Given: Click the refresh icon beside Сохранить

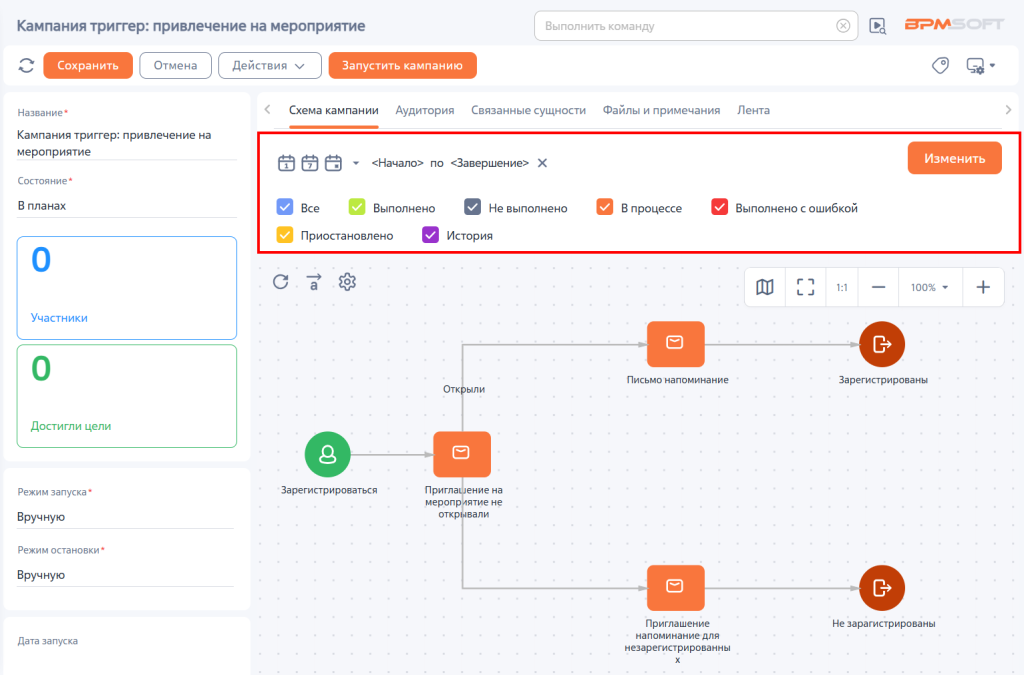Looking at the screenshot, I should click(26, 65).
